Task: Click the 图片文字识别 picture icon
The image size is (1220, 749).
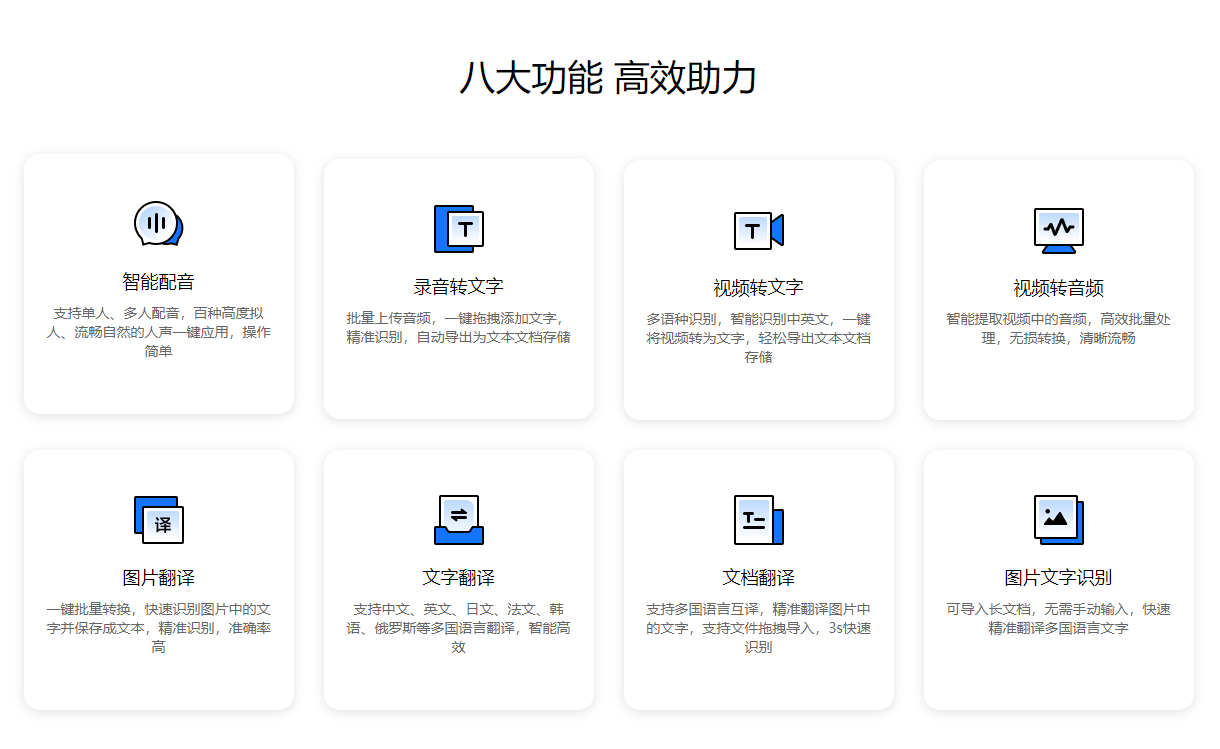Action: pos(1059,520)
